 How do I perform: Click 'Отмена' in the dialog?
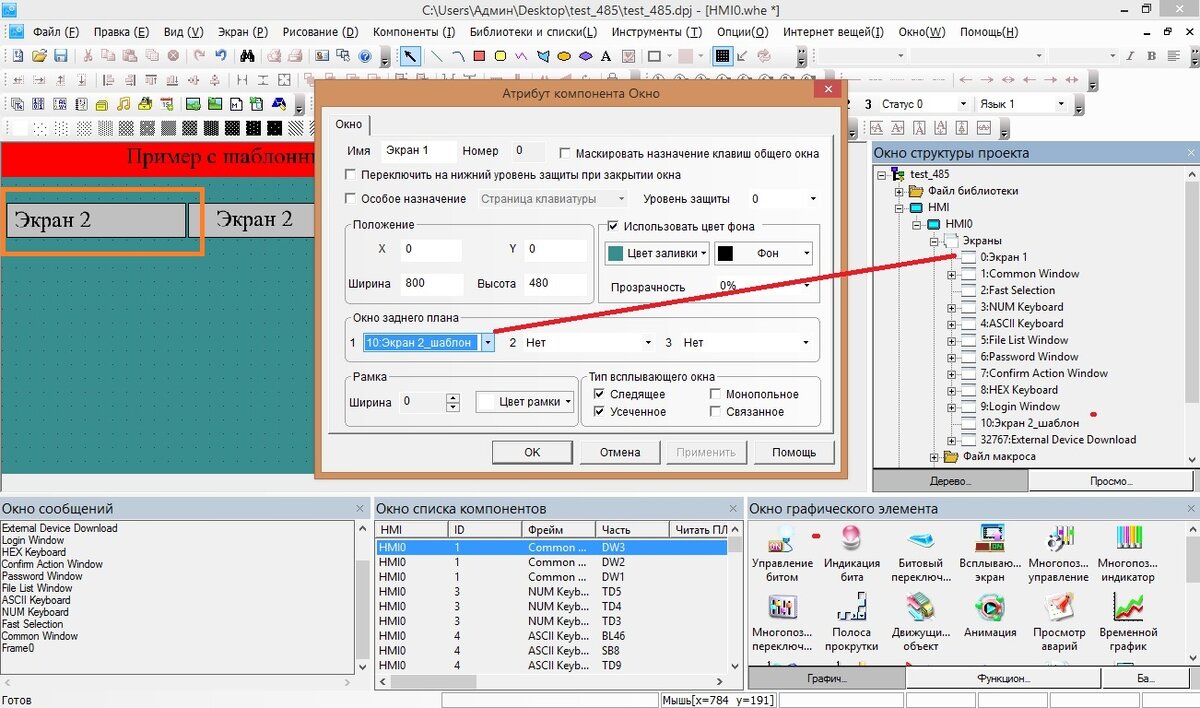click(620, 452)
